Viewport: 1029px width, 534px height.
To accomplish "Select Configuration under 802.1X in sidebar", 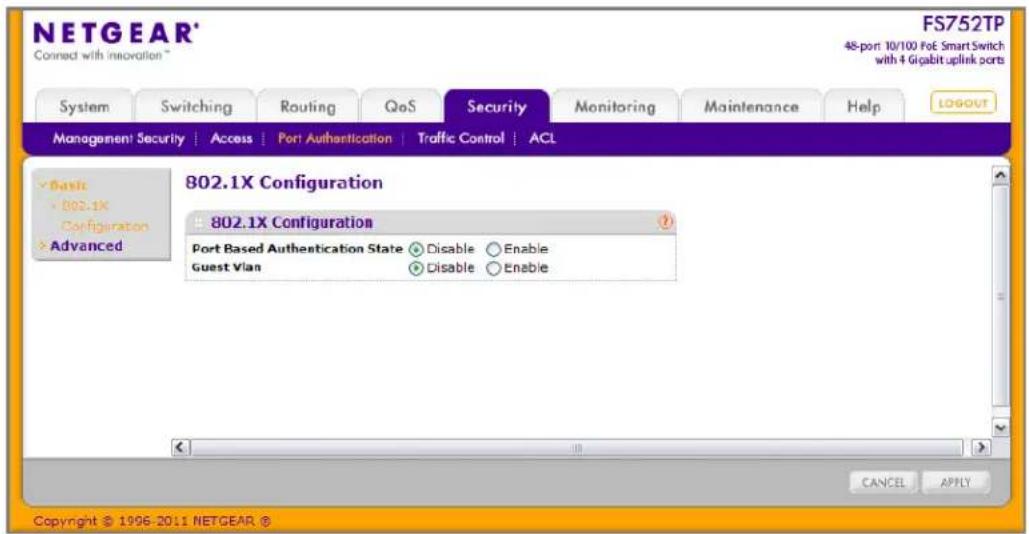I will pyautogui.click(x=105, y=226).
